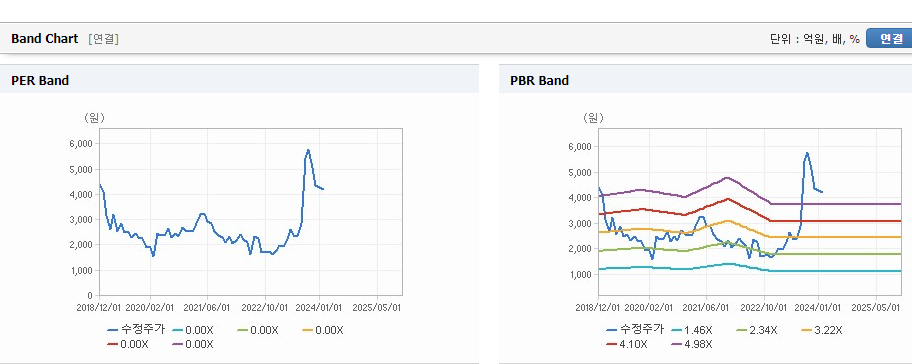
Task: Toggle 수정주가 series in the PER Band legend
Action: click(136, 330)
